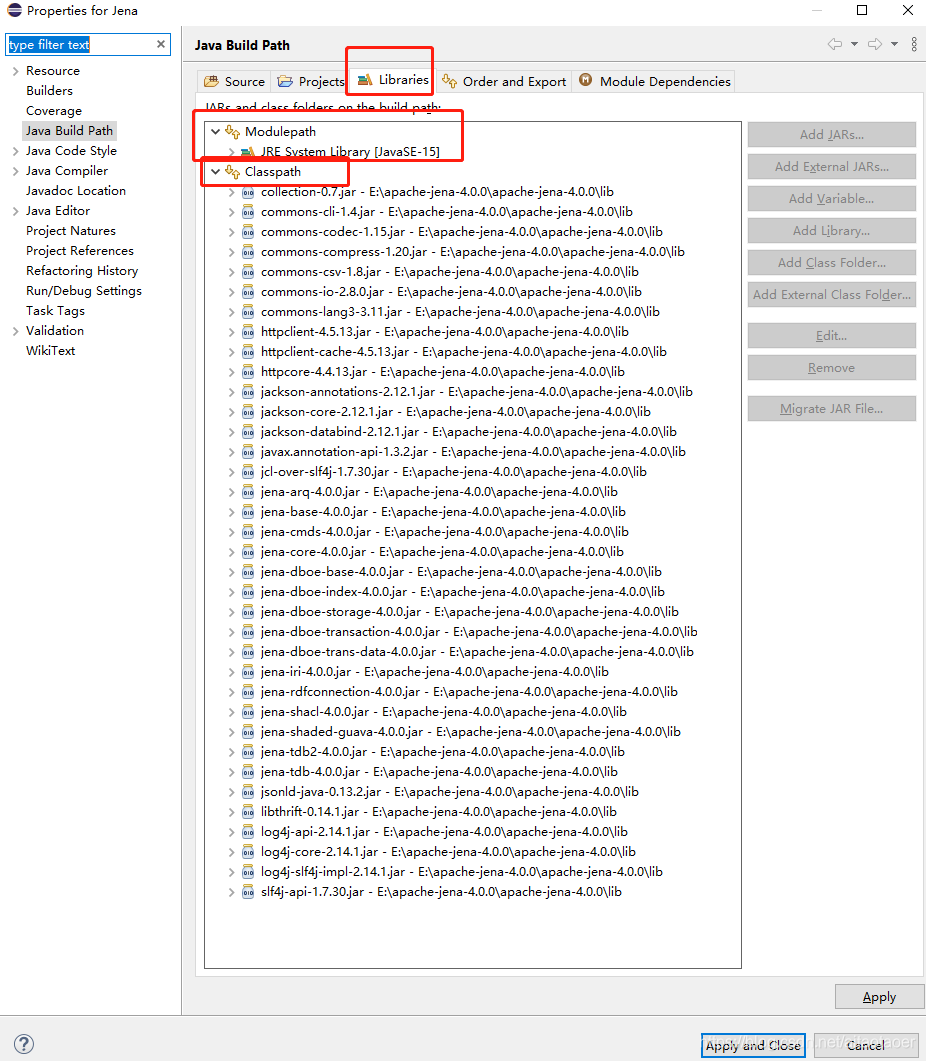The image size is (926, 1061).
Task: Click the Eclipse icon in title bar
Action: (14, 10)
